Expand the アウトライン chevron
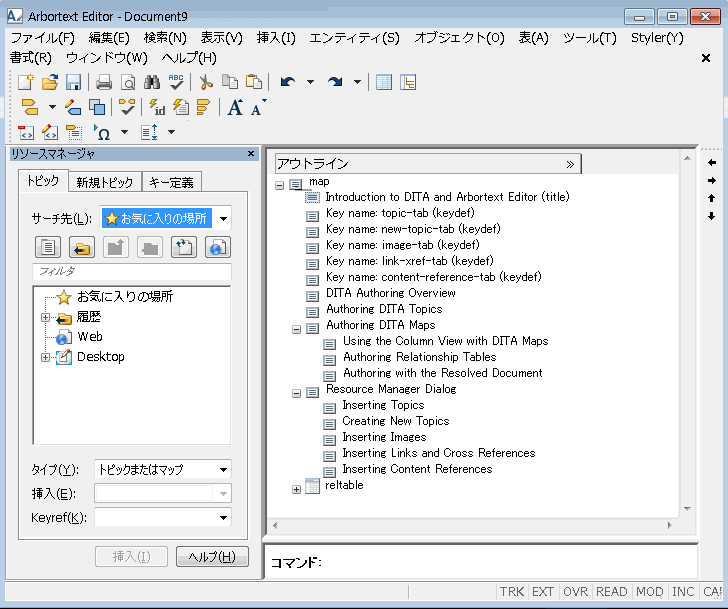 [x=570, y=164]
